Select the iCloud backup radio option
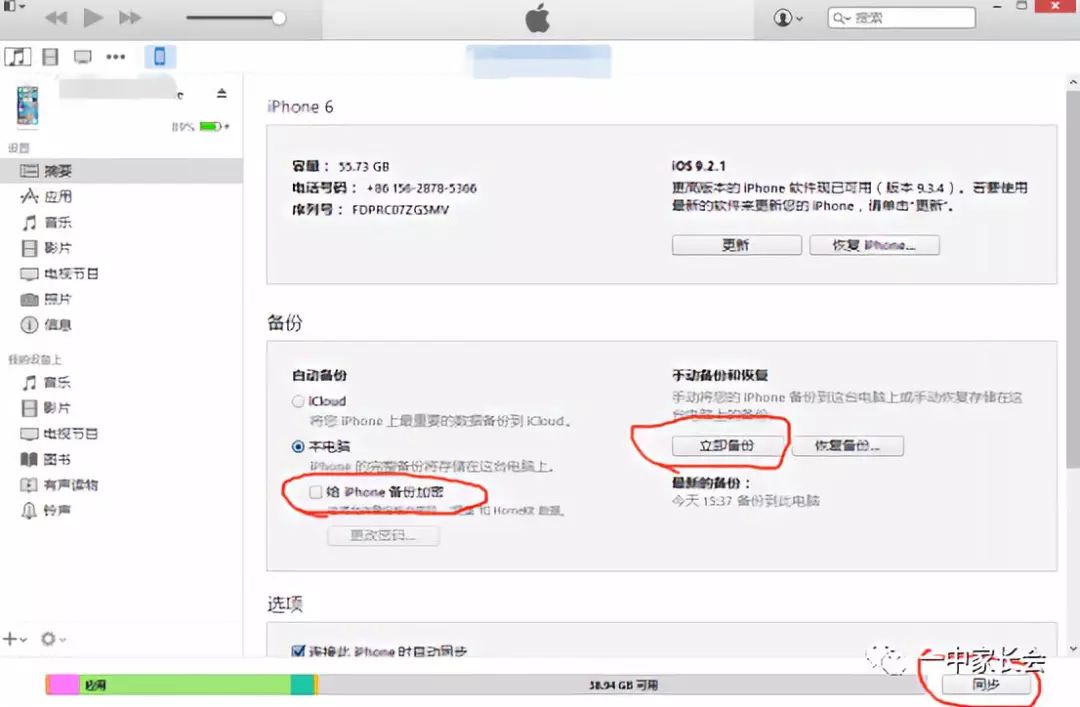This screenshot has width=1080, height=707. pos(298,401)
